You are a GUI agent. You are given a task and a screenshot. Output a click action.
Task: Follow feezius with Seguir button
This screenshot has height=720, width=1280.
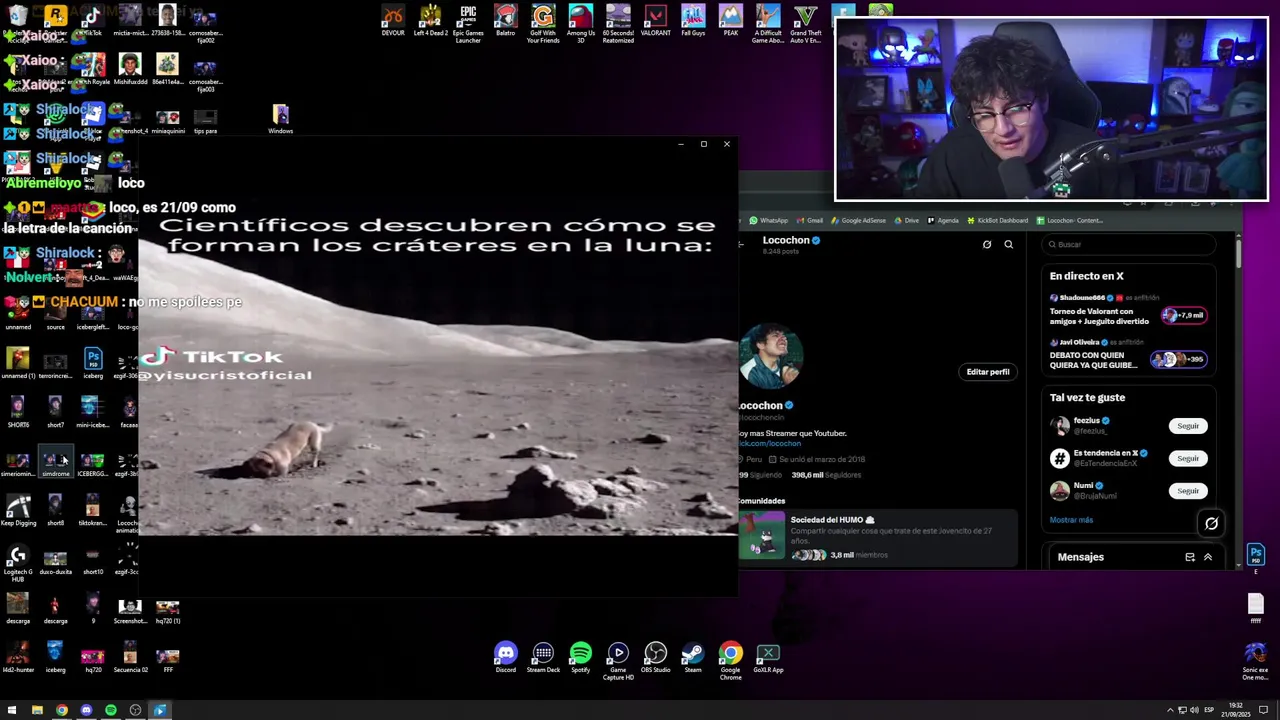[1188, 426]
